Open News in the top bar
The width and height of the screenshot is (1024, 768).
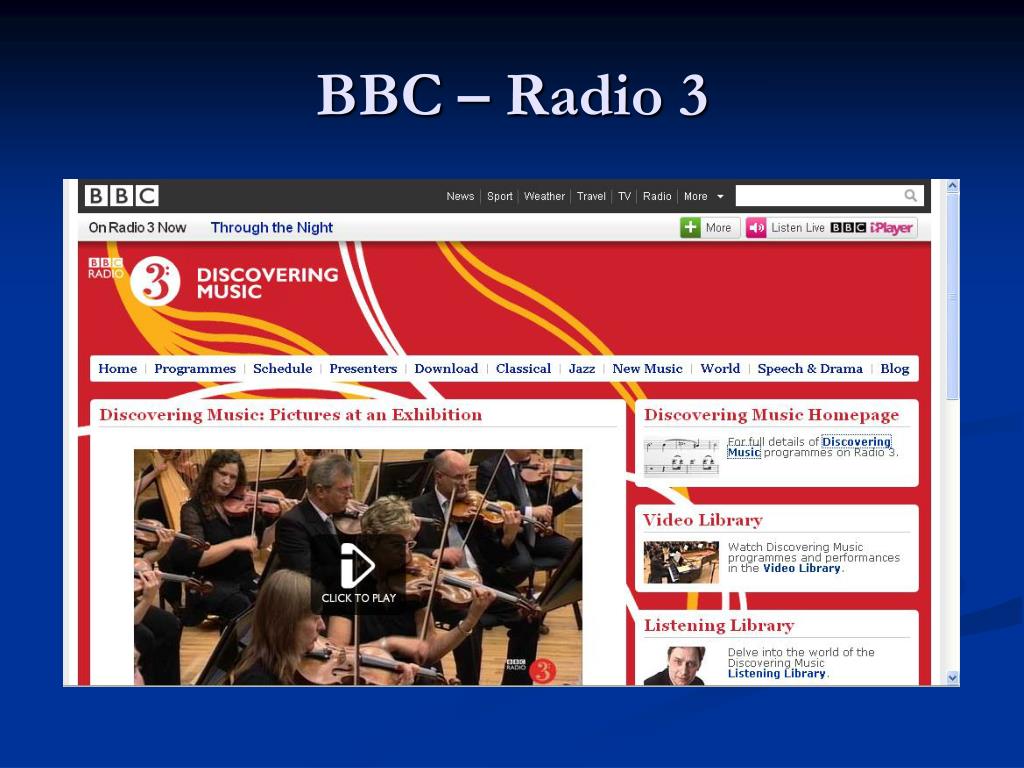click(460, 196)
